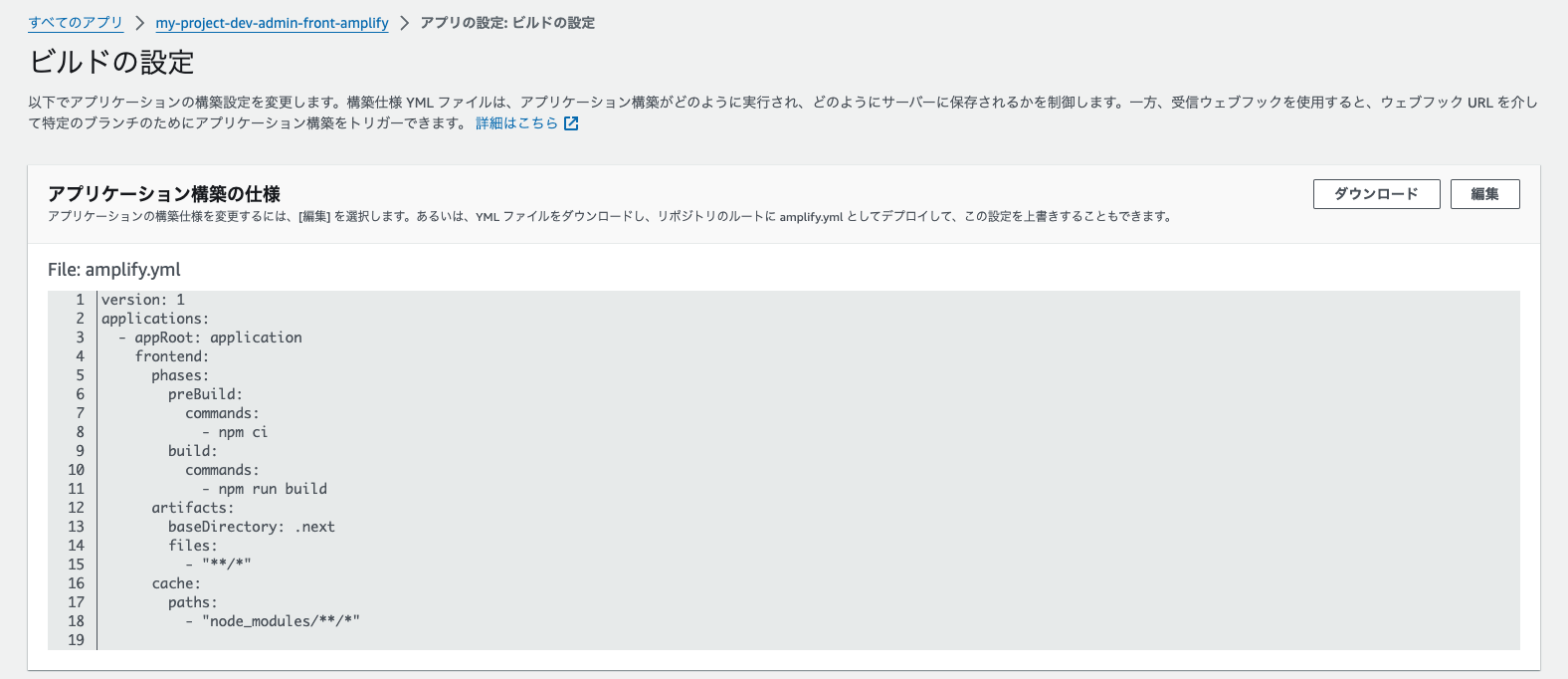The width and height of the screenshot is (1568, 679).
Task: Click code line '- npm run build'
Action: [265, 489]
